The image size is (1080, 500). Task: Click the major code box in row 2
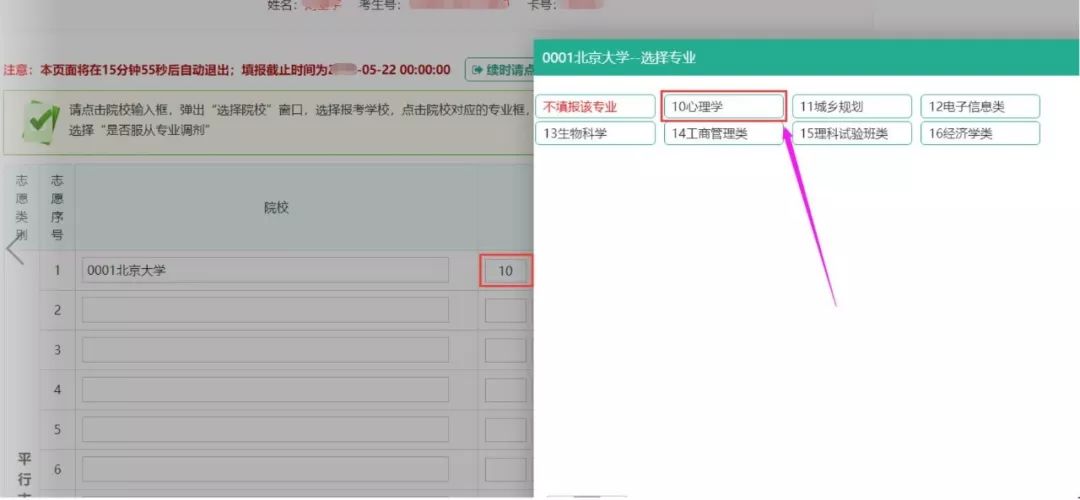pos(505,310)
